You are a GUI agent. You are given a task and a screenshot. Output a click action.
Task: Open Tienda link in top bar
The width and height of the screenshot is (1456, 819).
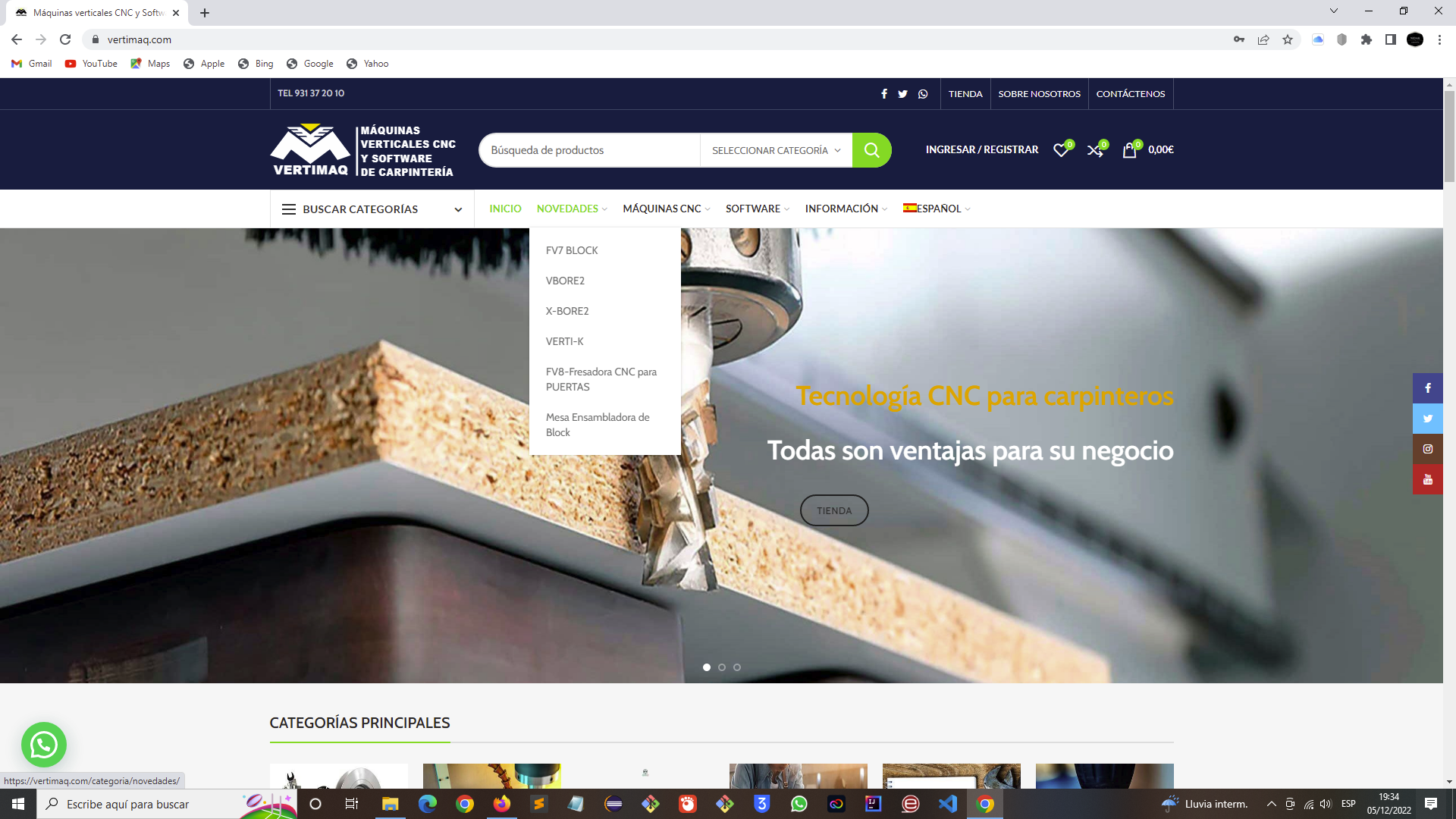pyautogui.click(x=965, y=94)
